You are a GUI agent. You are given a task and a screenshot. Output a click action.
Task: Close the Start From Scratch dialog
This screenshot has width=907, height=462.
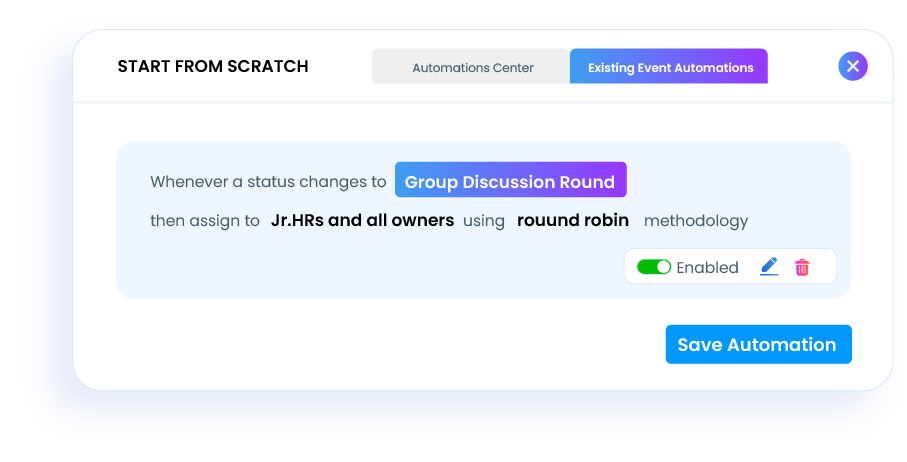coord(853,66)
